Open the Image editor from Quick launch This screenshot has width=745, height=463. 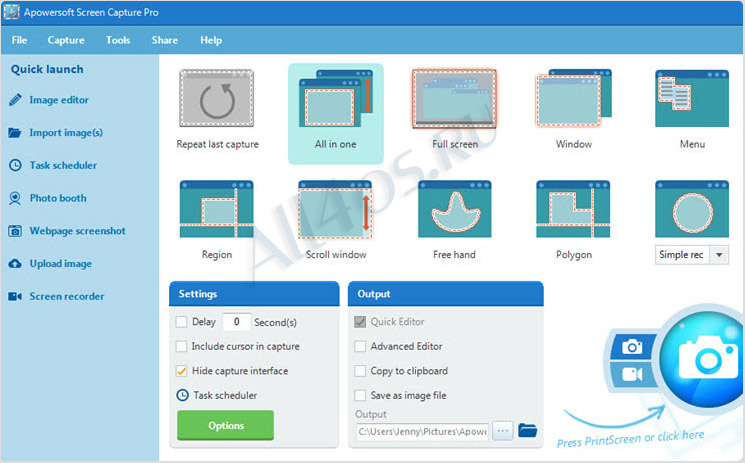coord(59,100)
